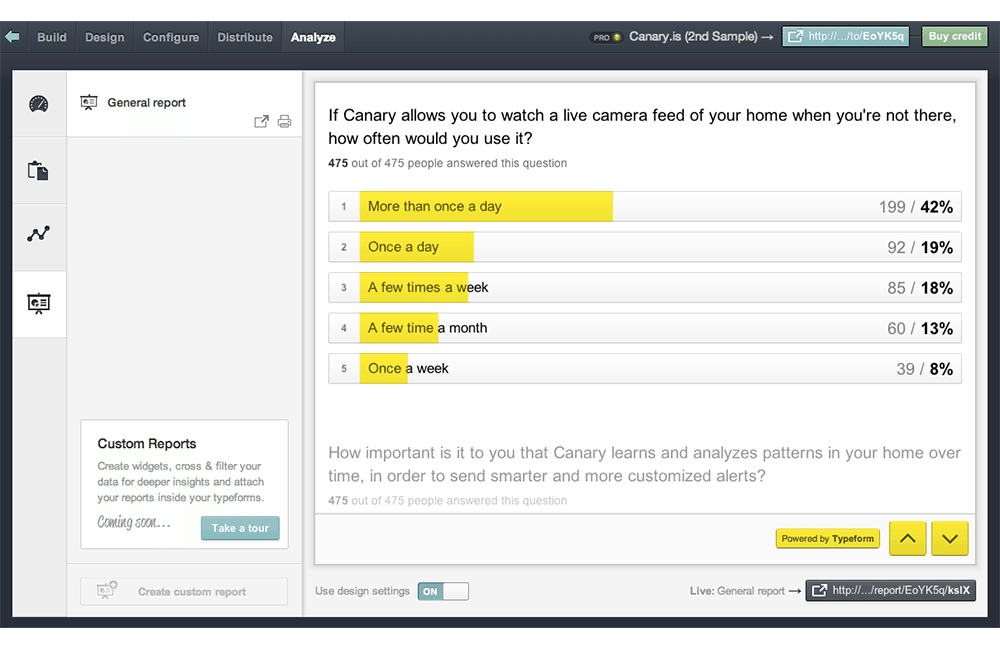The width and height of the screenshot is (1000, 665).
Task: Go to next question with down arrow
Action: (949, 539)
